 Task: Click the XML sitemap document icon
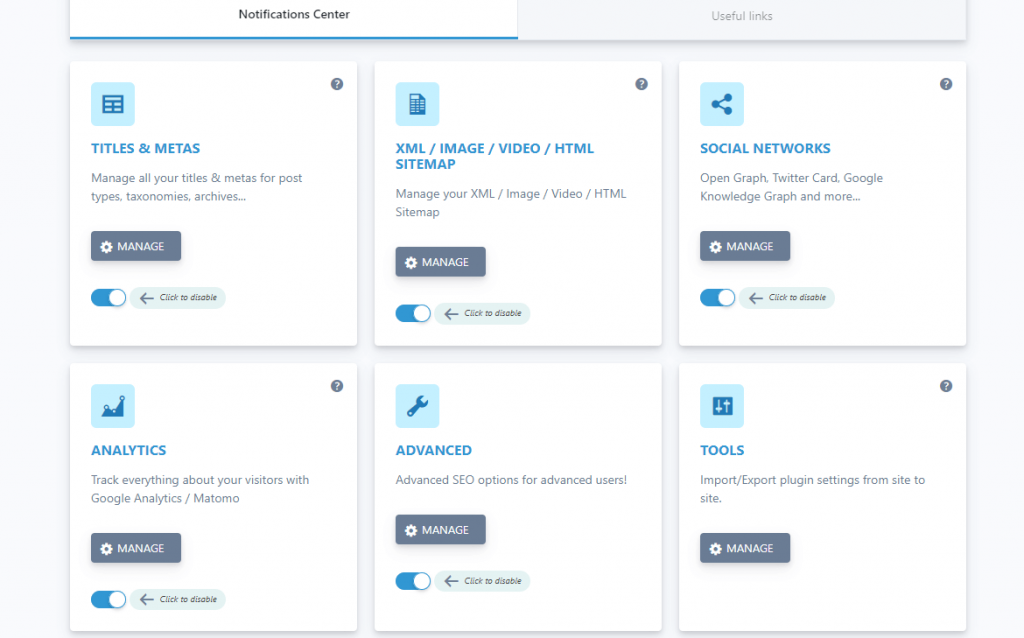pyautogui.click(x=417, y=104)
